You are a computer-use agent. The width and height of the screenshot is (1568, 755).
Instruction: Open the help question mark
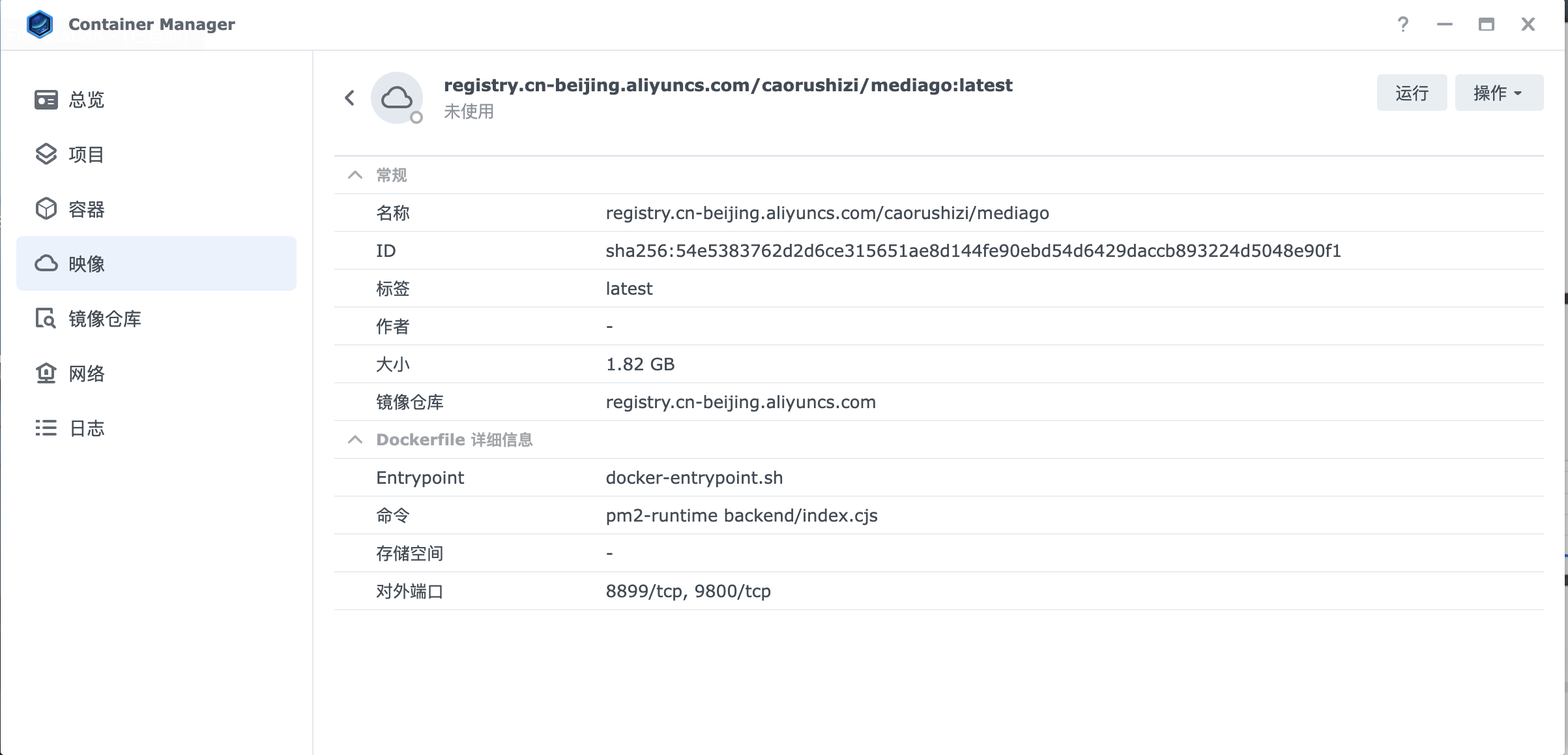[x=1402, y=25]
